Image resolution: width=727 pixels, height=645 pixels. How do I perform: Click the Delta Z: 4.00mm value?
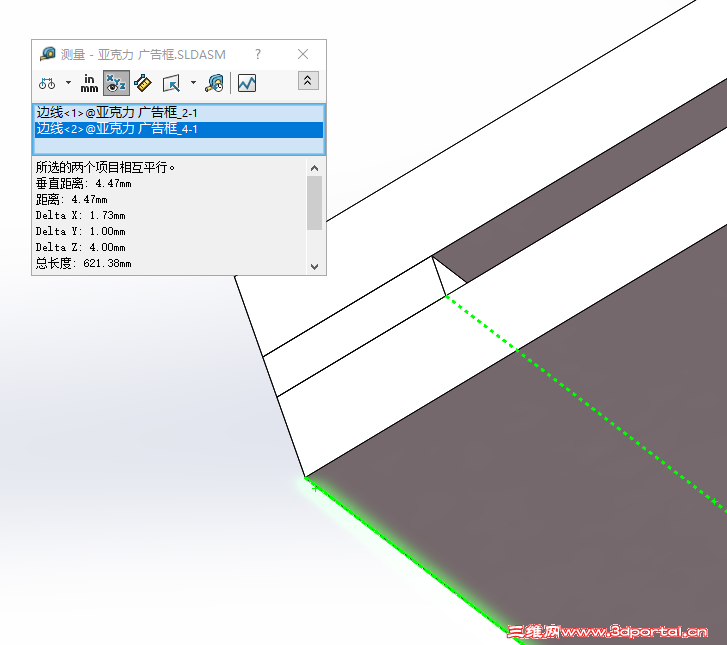point(81,247)
